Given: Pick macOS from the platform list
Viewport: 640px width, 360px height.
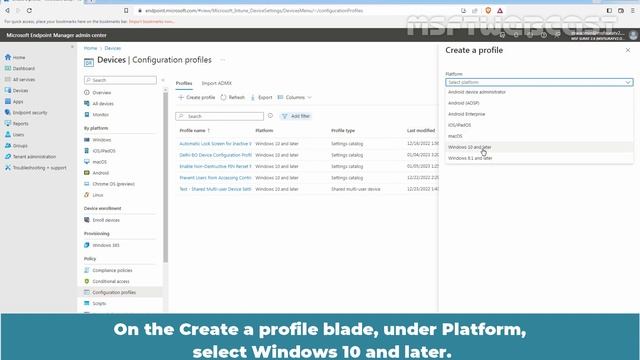Looking at the screenshot, I should click(539, 136).
